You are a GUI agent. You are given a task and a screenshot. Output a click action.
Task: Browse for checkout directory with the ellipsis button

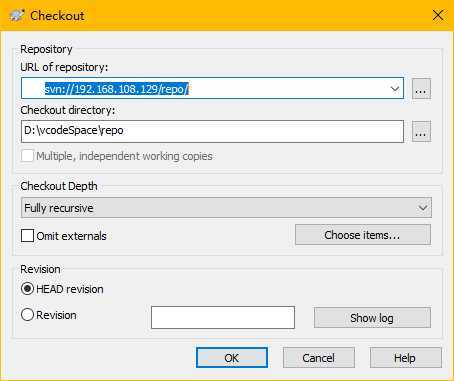click(421, 131)
